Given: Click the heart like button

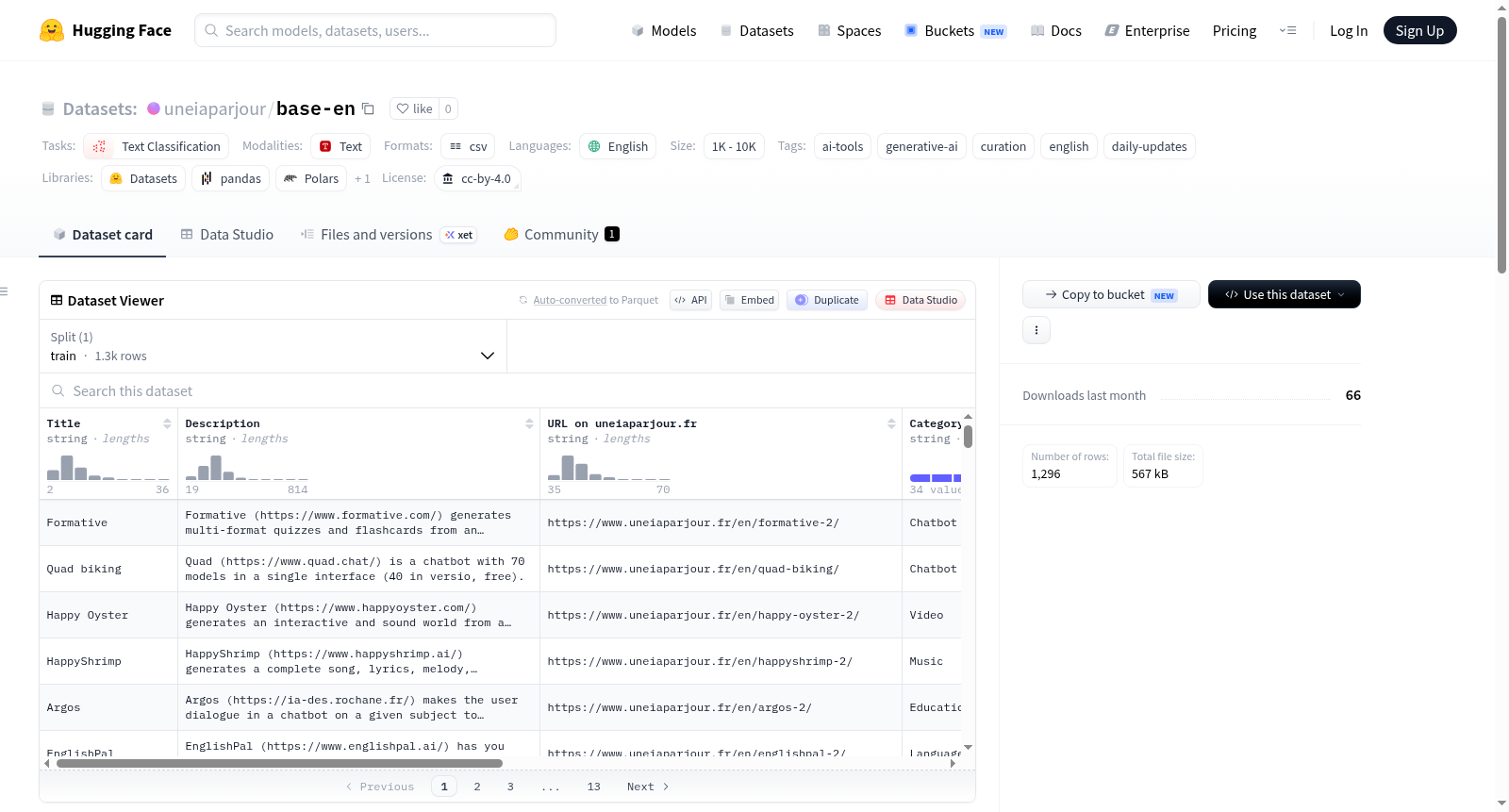Looking at the screenshot, I should point(414,108).
